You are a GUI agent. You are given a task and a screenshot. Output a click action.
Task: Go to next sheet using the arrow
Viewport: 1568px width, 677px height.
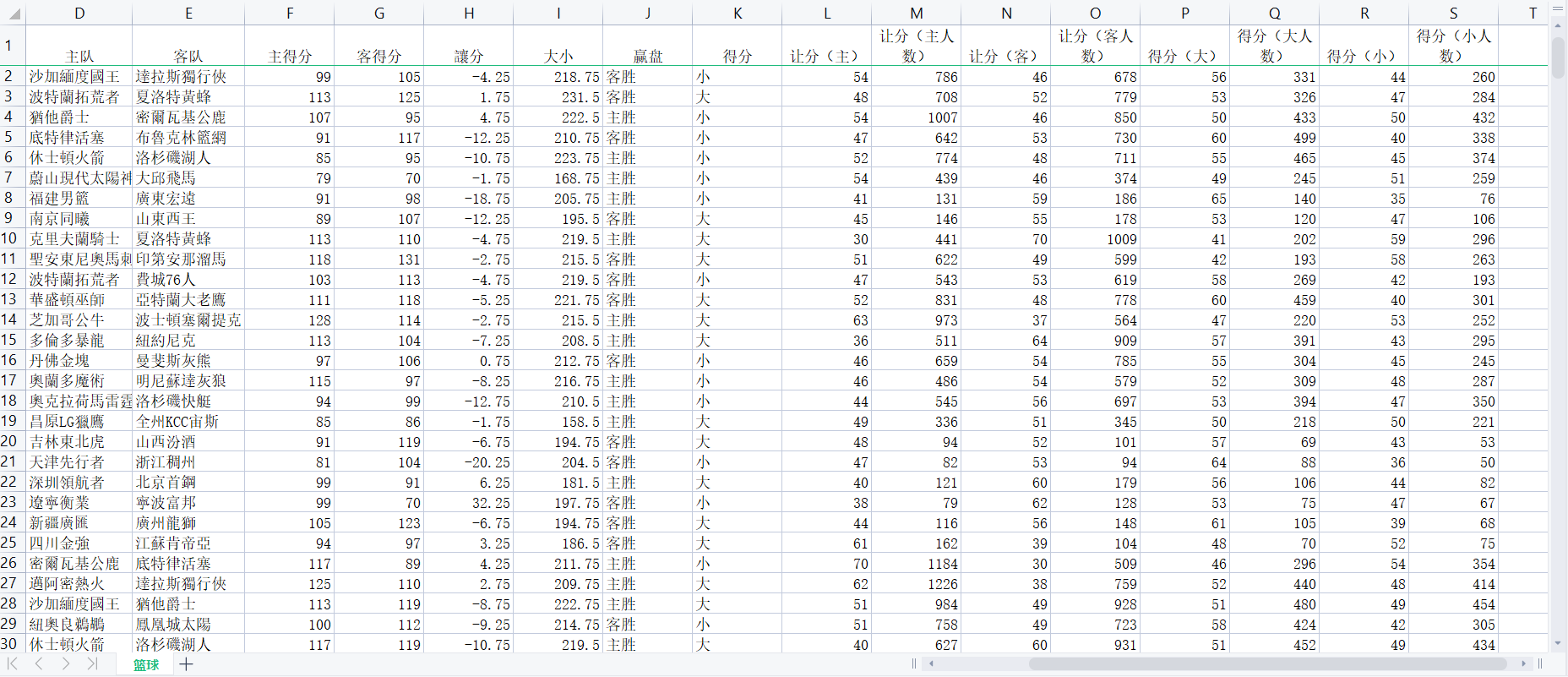pyautogui.click(x=65, y=664)
